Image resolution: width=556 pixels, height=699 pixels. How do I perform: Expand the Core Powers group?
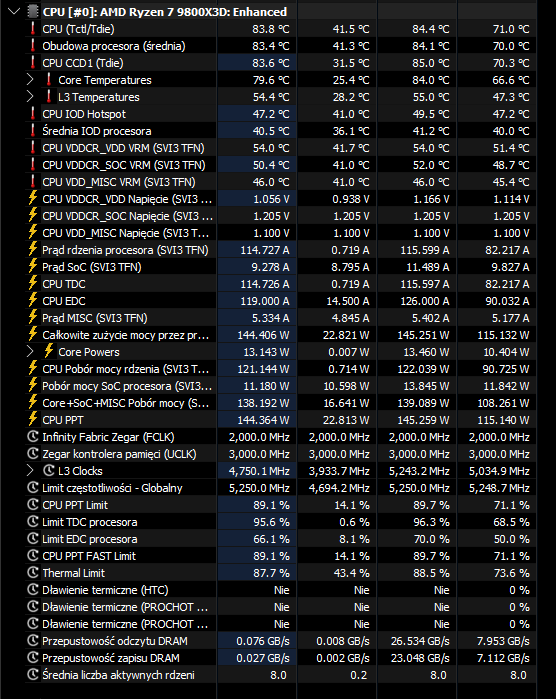click(x=30, y=352)
